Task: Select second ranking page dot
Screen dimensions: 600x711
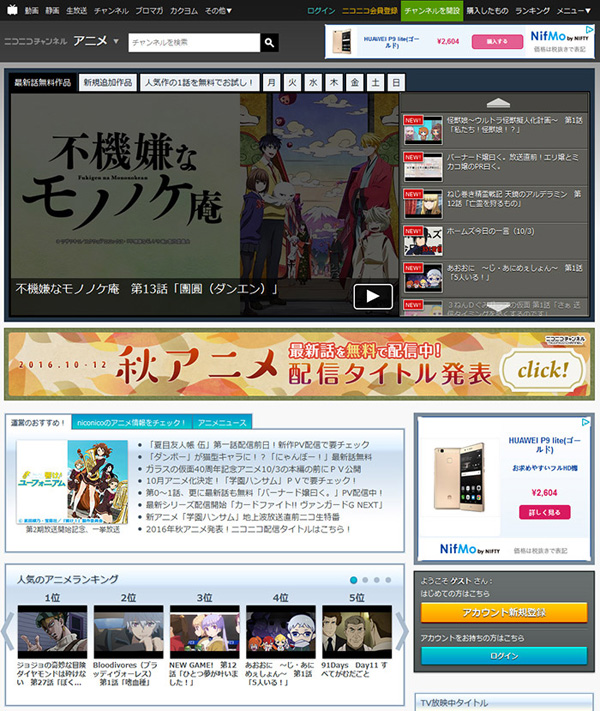Action: [365, 580]
